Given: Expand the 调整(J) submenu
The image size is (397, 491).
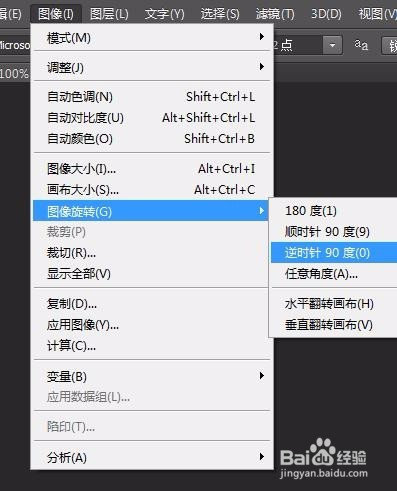Looking at the screenshot, I should 152,67.
